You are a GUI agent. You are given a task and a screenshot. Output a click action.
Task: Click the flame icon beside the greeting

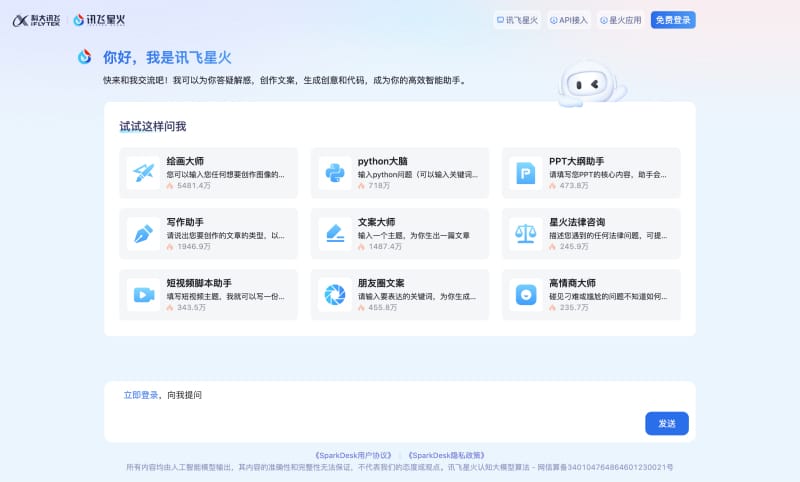tap(85, 57)
